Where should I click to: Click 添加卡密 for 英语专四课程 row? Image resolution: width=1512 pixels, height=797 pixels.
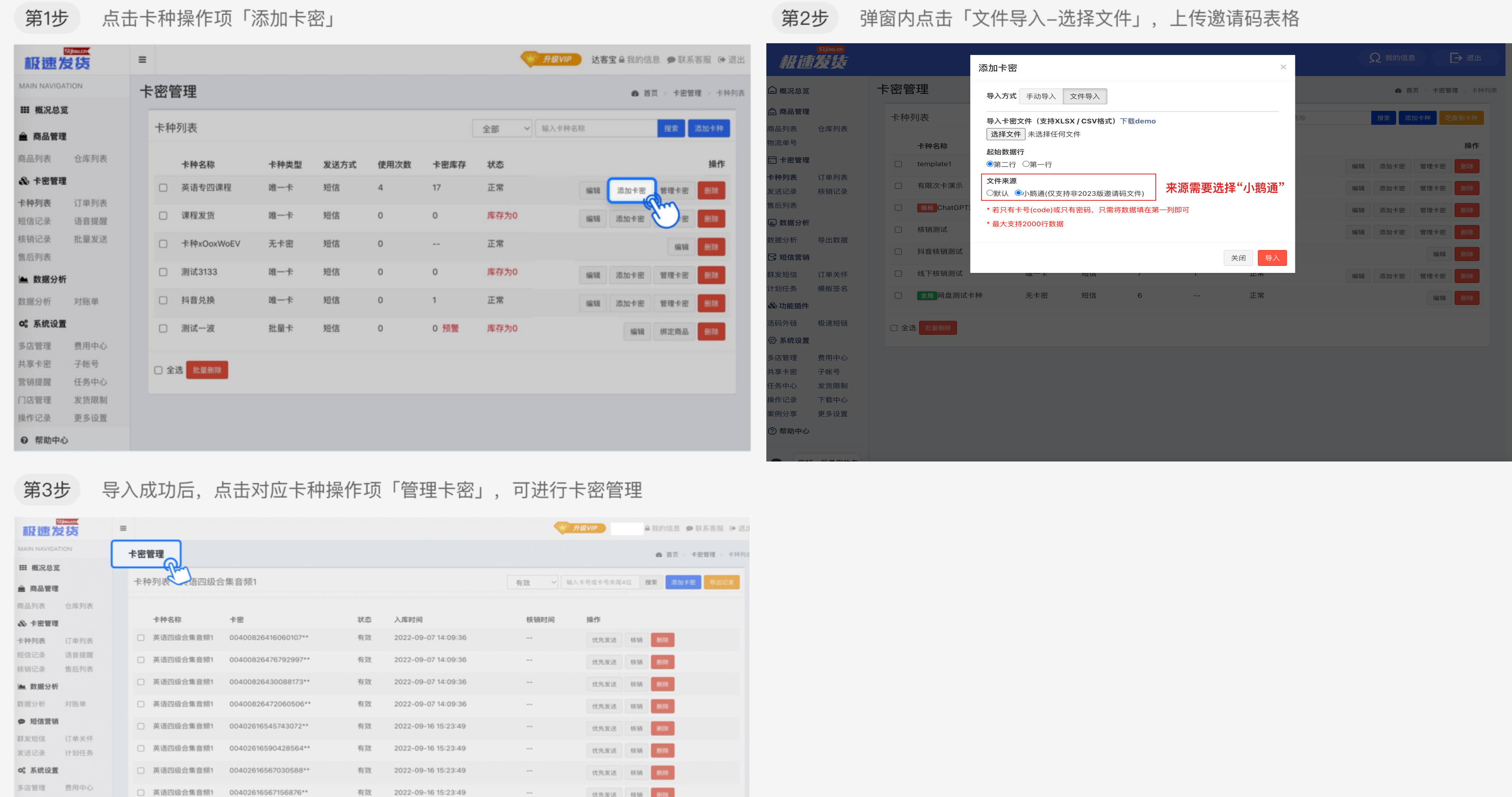click(x=631, y=190)
